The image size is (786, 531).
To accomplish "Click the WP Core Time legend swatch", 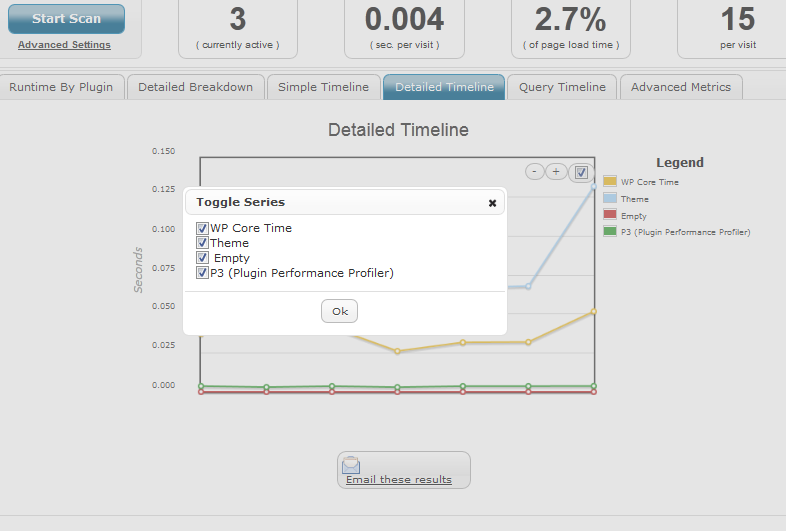I will [x=610, y=182].
